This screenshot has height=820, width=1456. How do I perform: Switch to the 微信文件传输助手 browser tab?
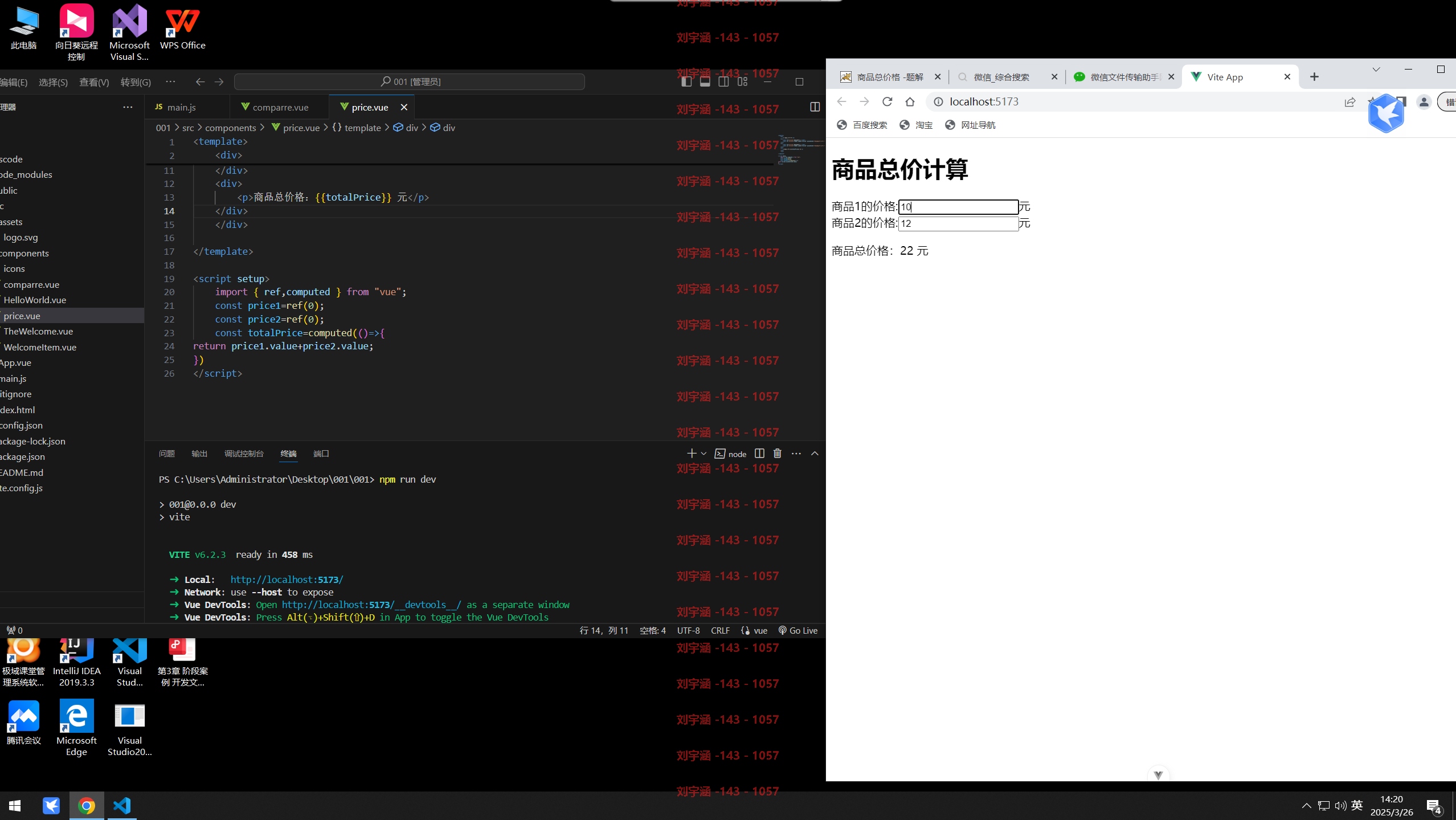click(x=1123, y=77)
